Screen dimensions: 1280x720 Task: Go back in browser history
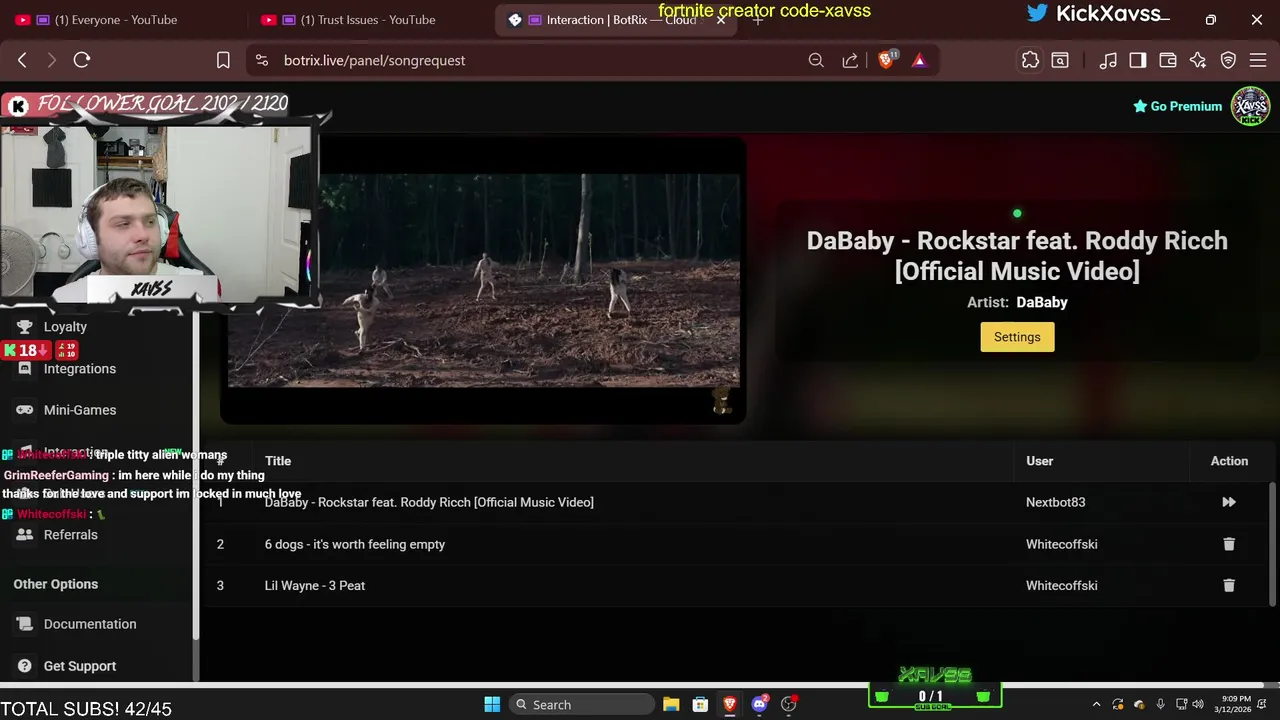coord(22,60)
